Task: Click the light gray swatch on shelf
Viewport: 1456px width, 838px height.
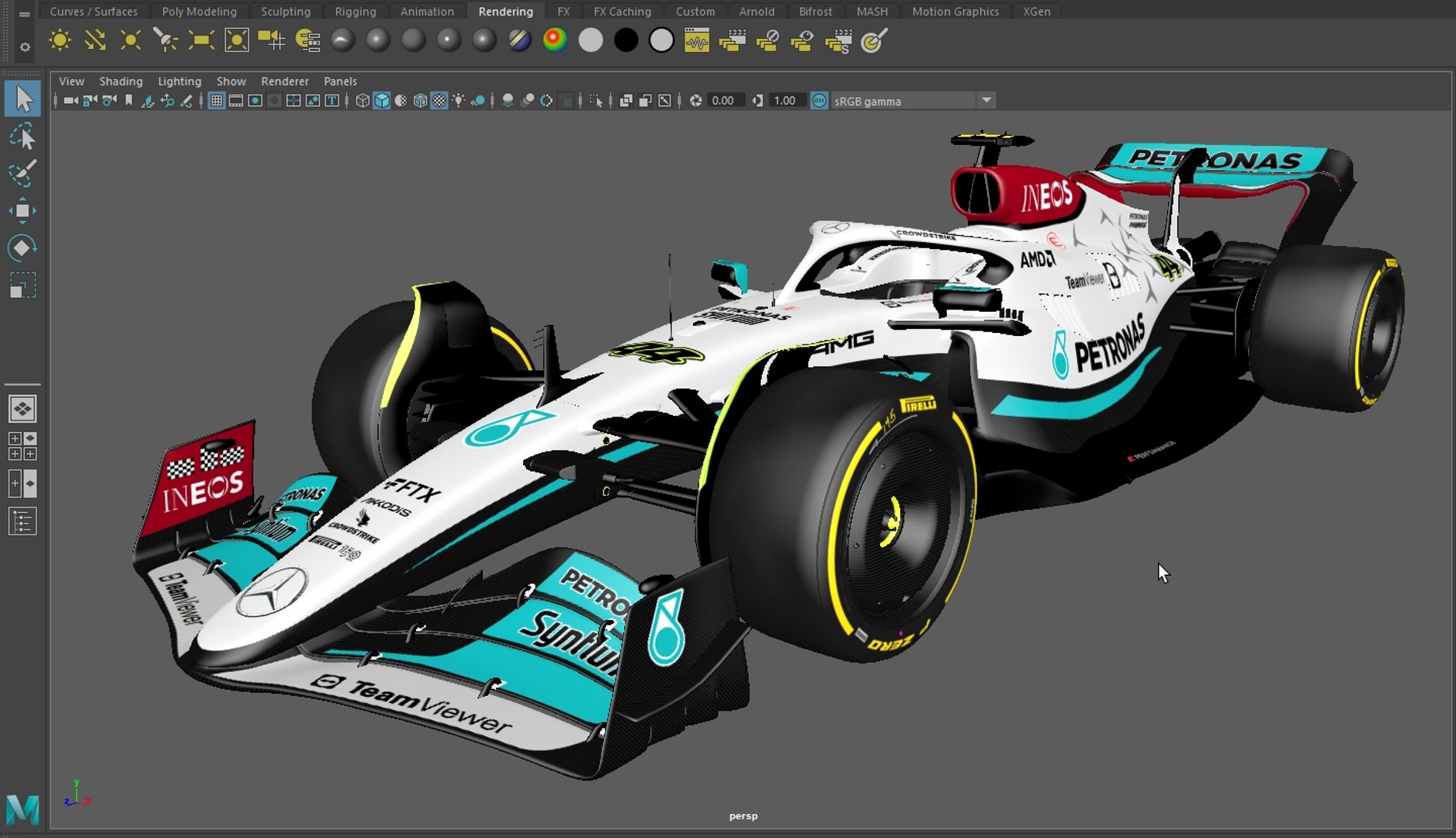Action: [591, 40]
